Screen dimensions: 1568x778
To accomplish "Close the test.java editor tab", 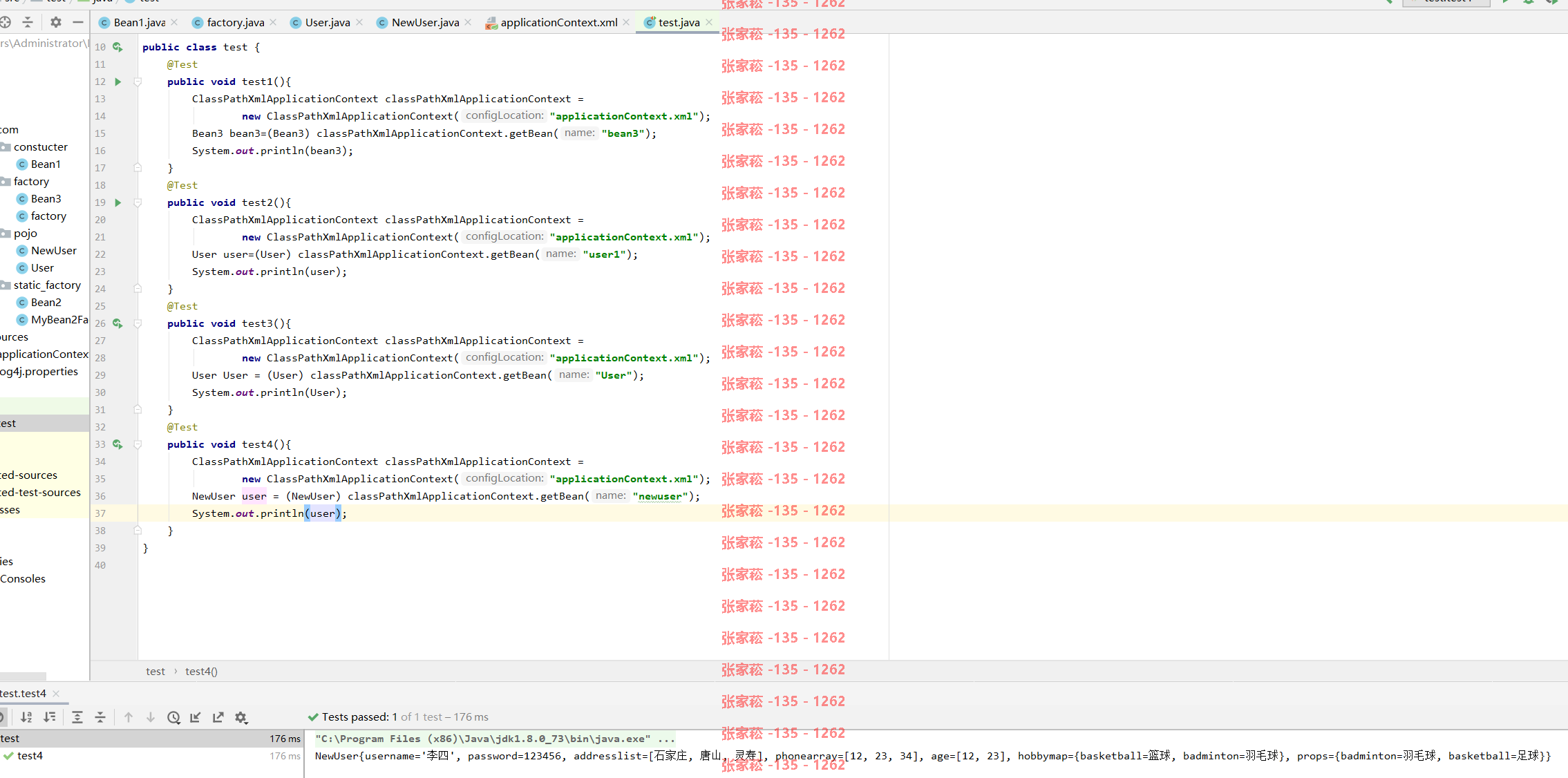I will (709, 22).
